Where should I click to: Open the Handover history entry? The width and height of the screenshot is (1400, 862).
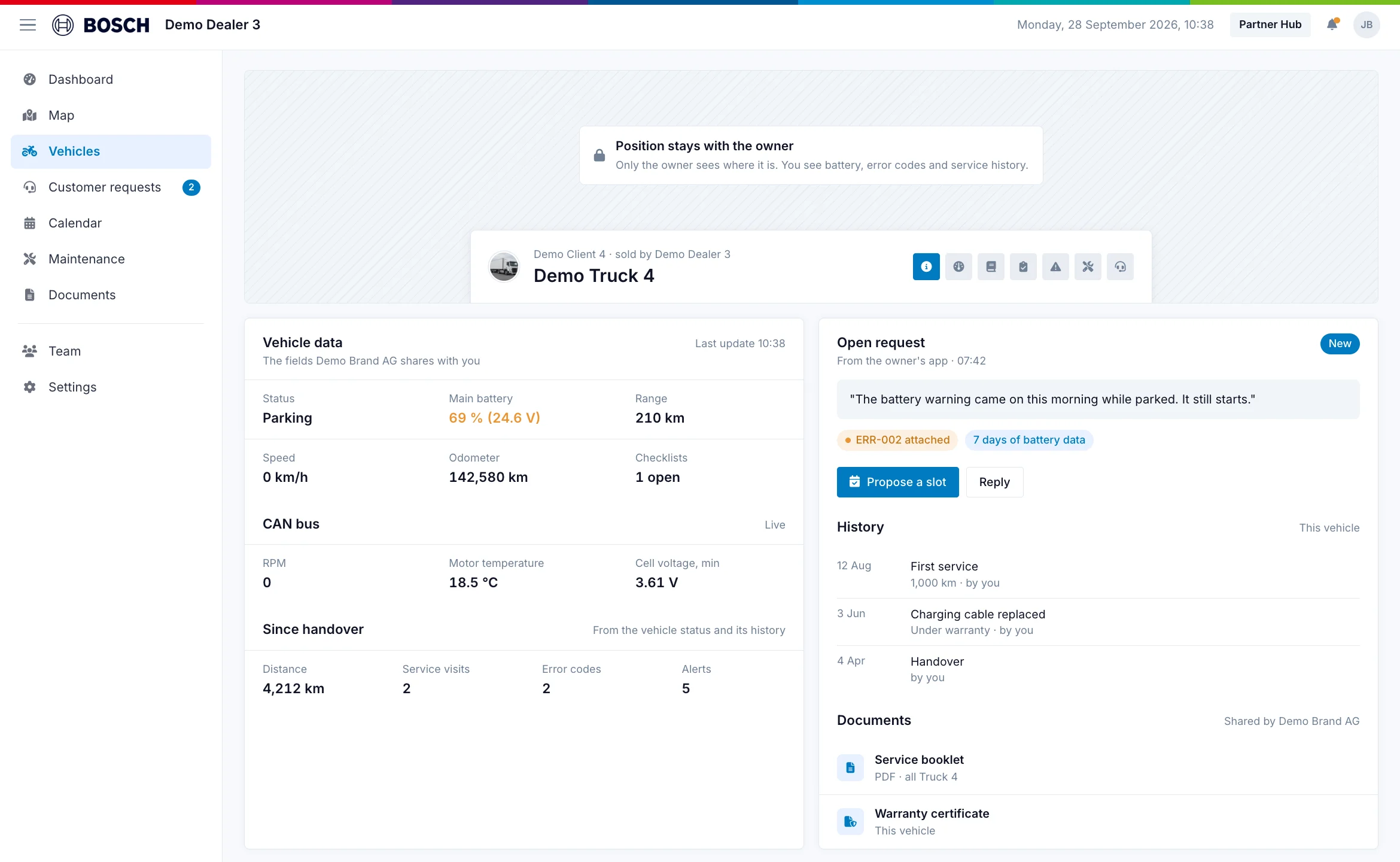point(1098,669)
